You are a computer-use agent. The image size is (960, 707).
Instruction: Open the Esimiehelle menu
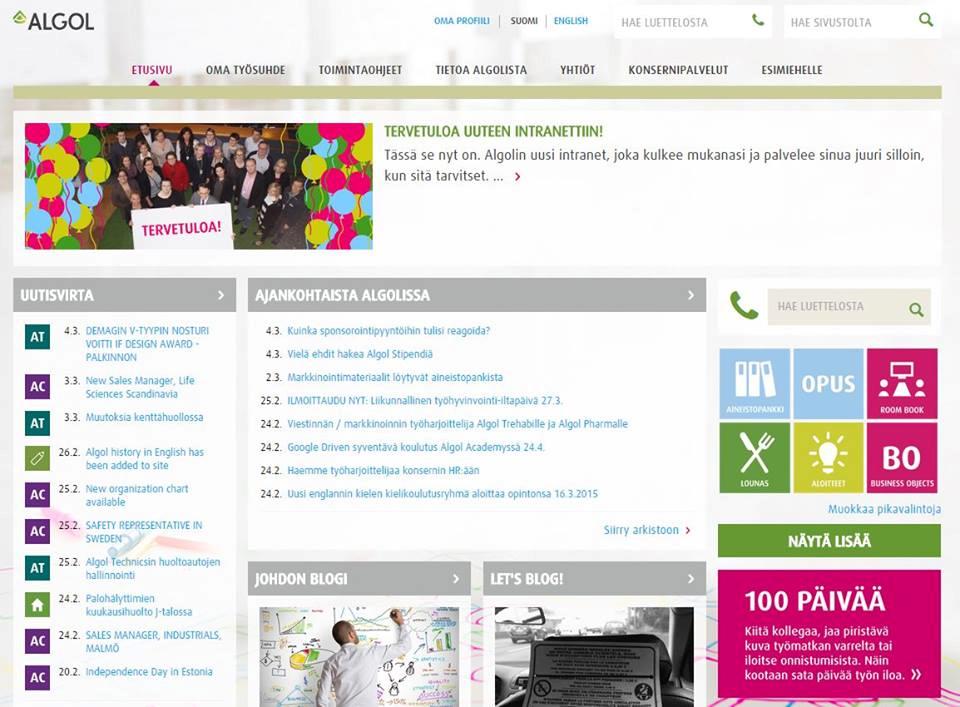tap(792, 70)
